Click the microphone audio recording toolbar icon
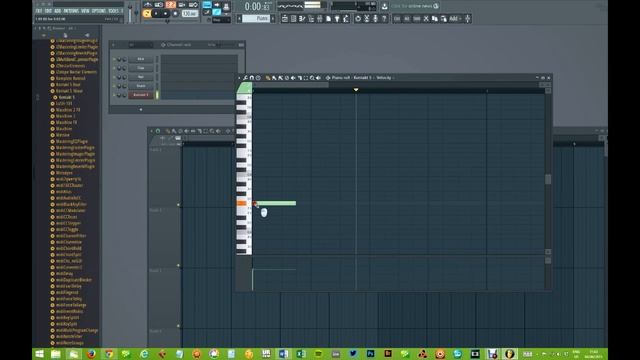Image resolution: width=640 pixels, height=360 pixels. pyautogui.click(x=375, y=18)
